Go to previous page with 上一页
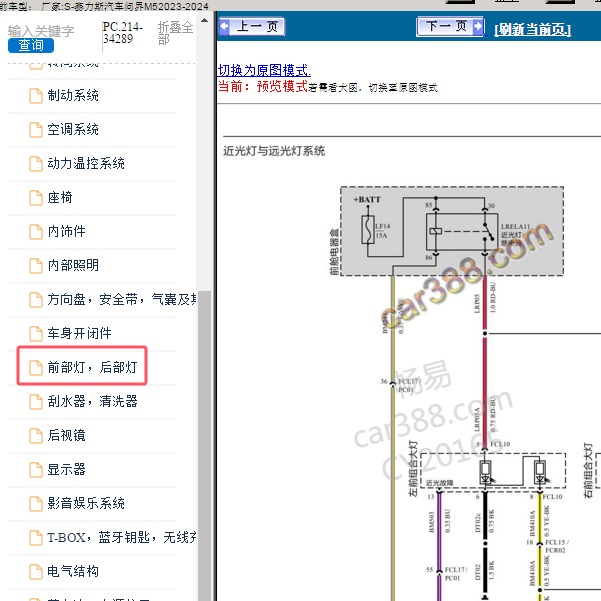This screenshot has height=601, width=601. [x=252, y=27]
